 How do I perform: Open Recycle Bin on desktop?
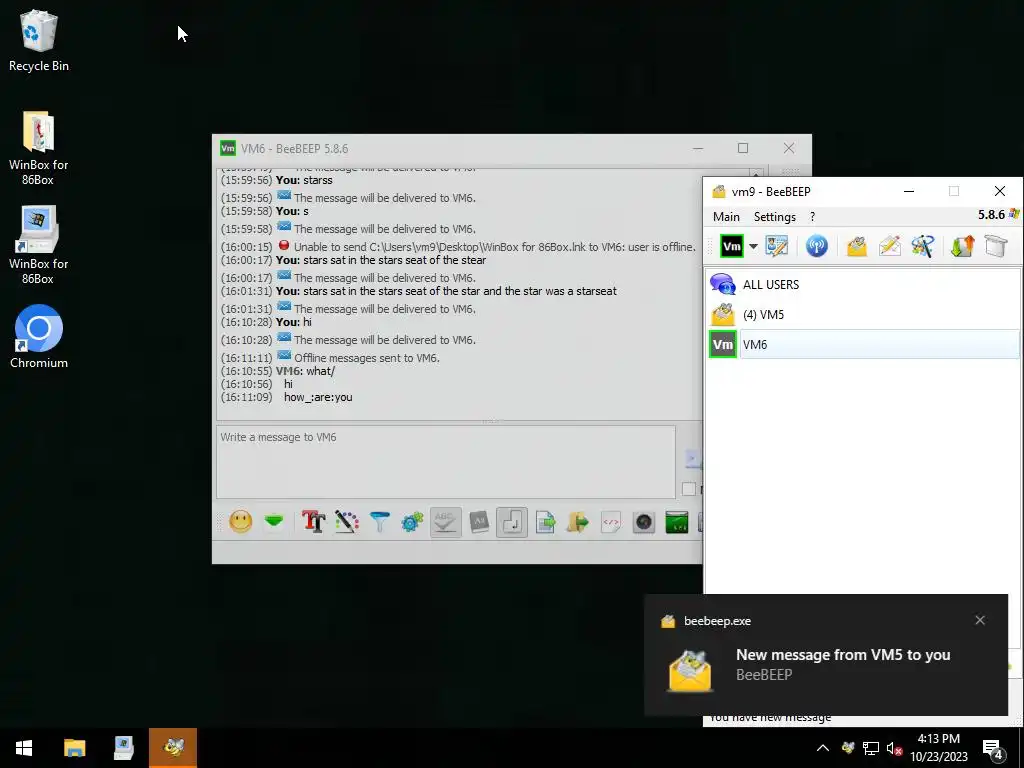39,40
